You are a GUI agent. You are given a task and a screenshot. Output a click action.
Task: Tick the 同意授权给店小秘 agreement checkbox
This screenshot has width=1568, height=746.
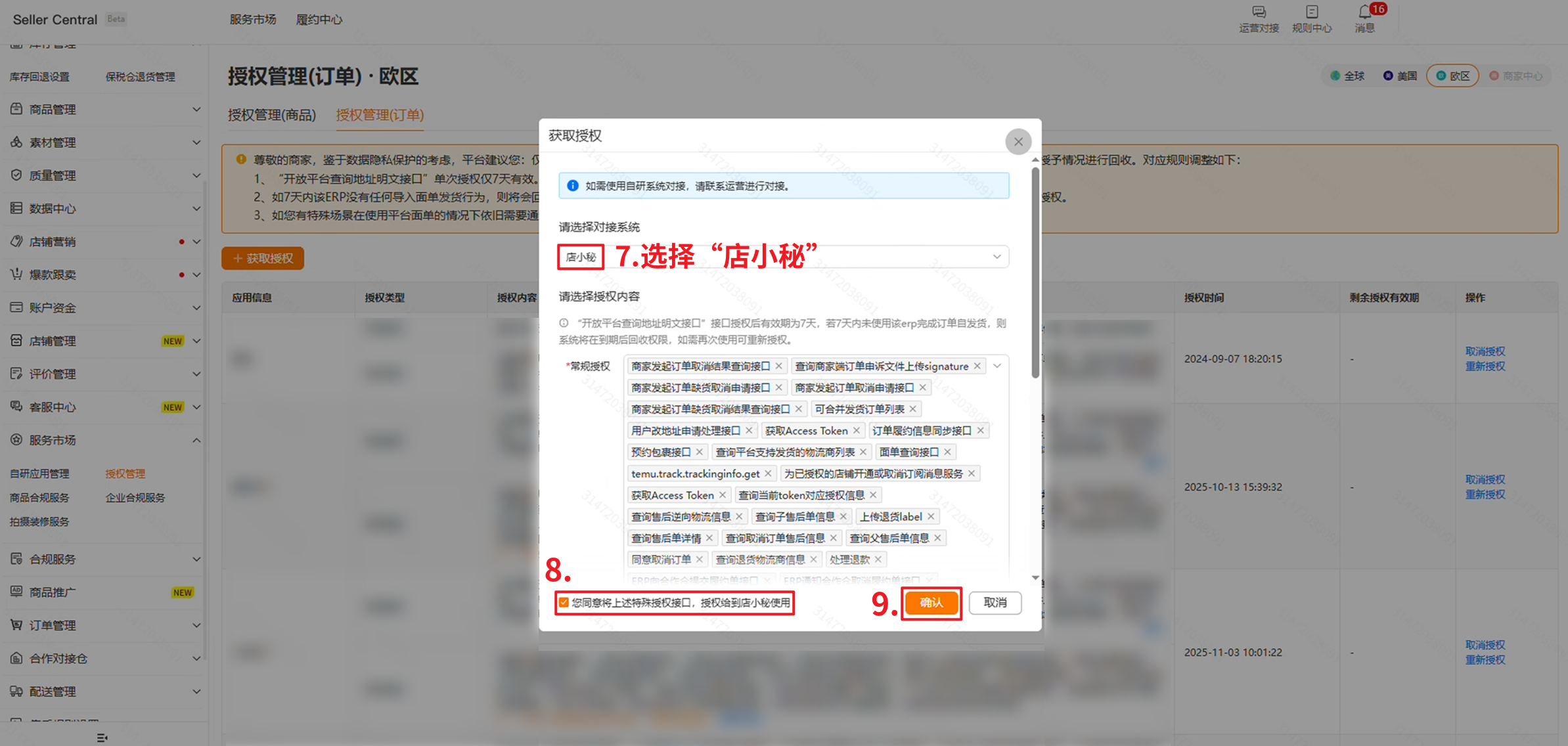564,602
